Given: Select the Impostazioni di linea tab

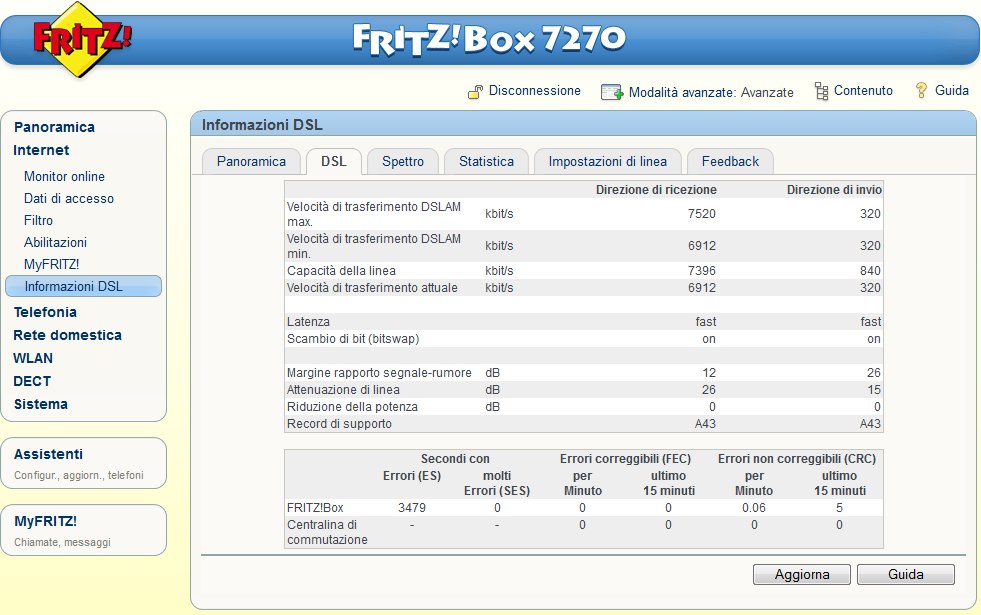Looking at the screenshot, I should click(608, 161).
